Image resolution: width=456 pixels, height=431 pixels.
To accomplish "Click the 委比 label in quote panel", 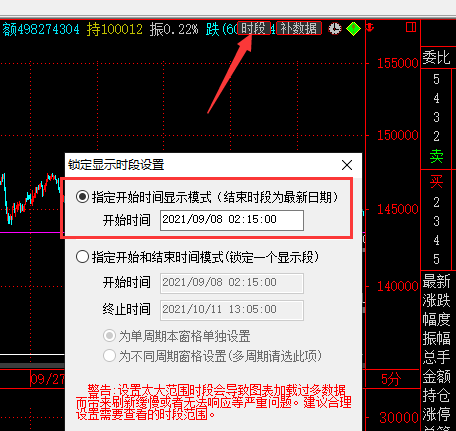I will coord(436,57).
